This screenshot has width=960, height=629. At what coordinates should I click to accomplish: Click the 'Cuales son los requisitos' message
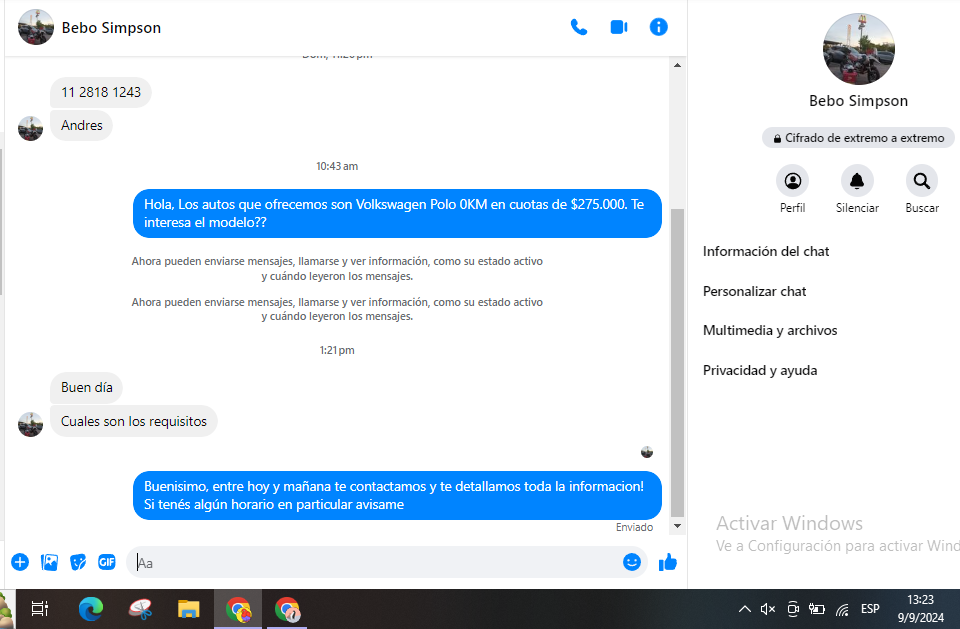(133, 421)
